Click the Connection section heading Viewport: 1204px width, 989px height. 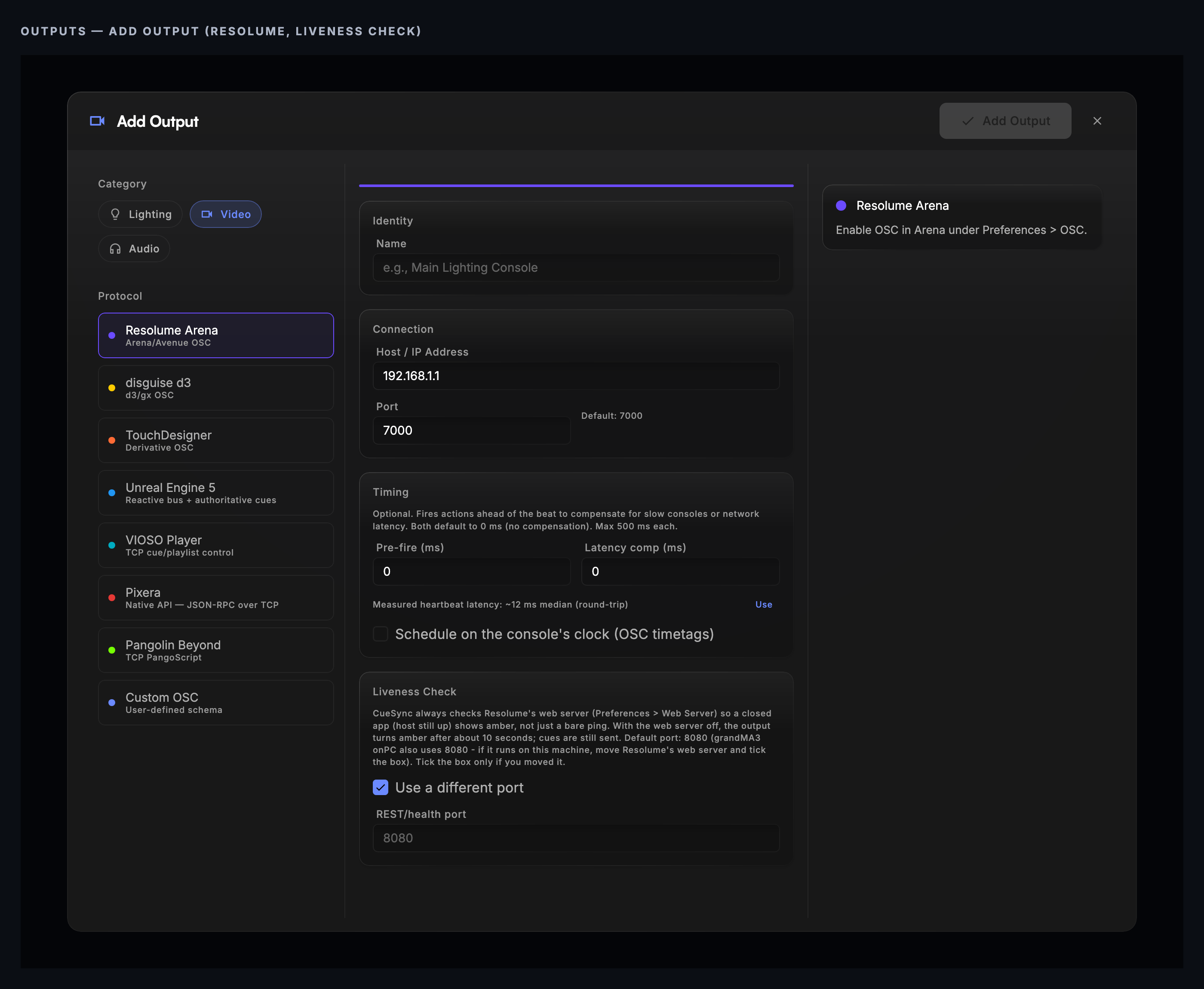[x=402, y=329]
